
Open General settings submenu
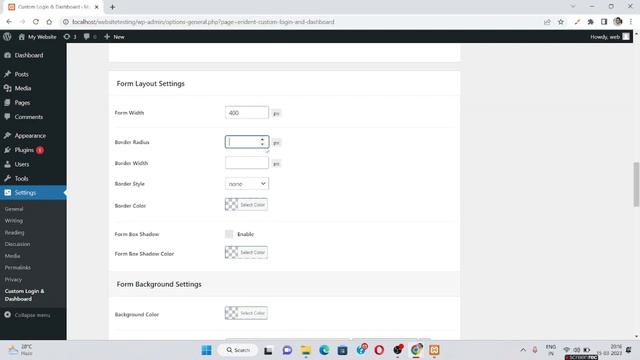(x=14, y=209)
